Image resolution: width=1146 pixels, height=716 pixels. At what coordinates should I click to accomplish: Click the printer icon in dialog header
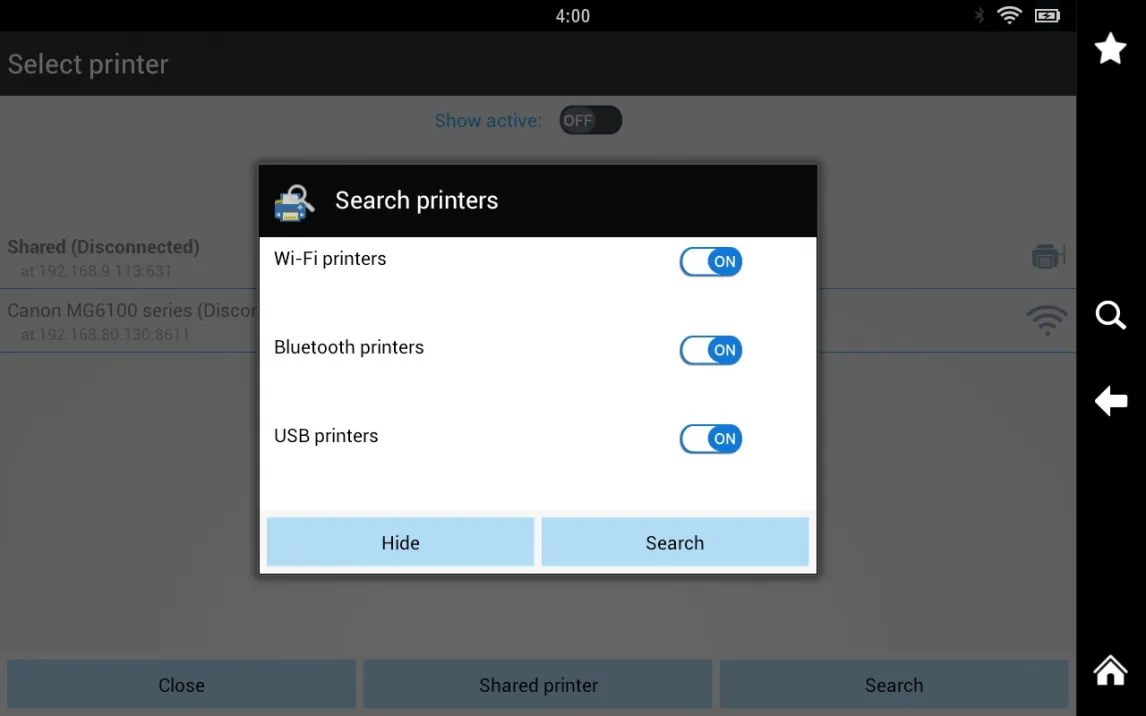[x=294, y=202]
